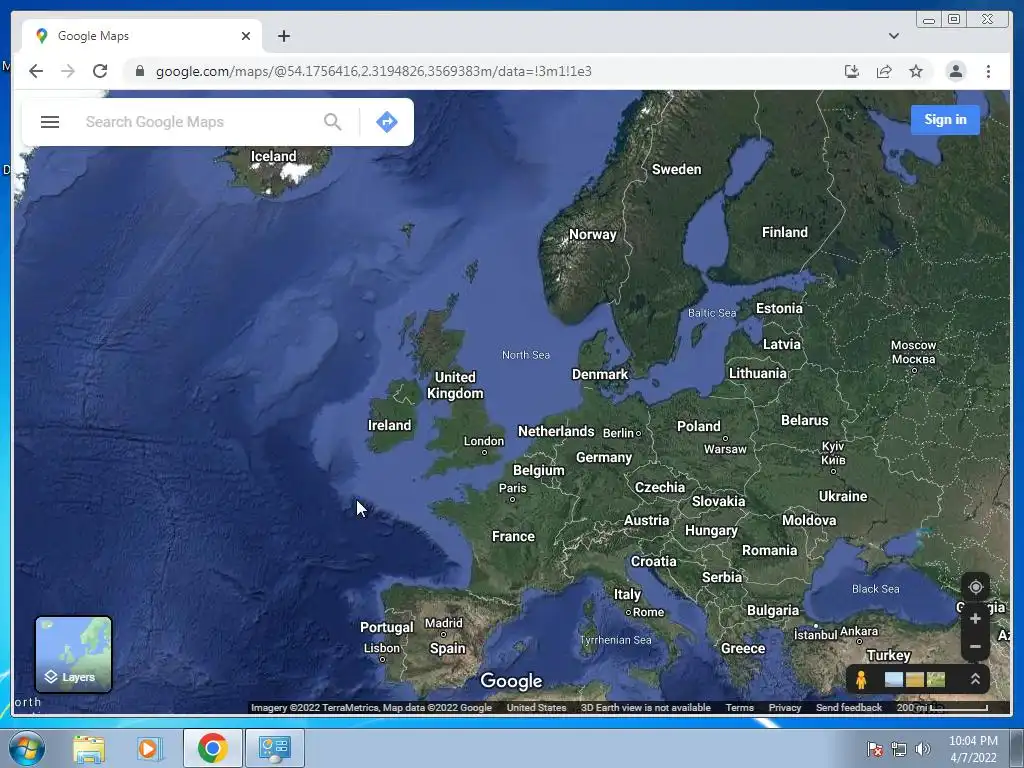The width and height of the screenshot is (1024, 768).
Task: Click the padlock site info icon
Action: 139,71
